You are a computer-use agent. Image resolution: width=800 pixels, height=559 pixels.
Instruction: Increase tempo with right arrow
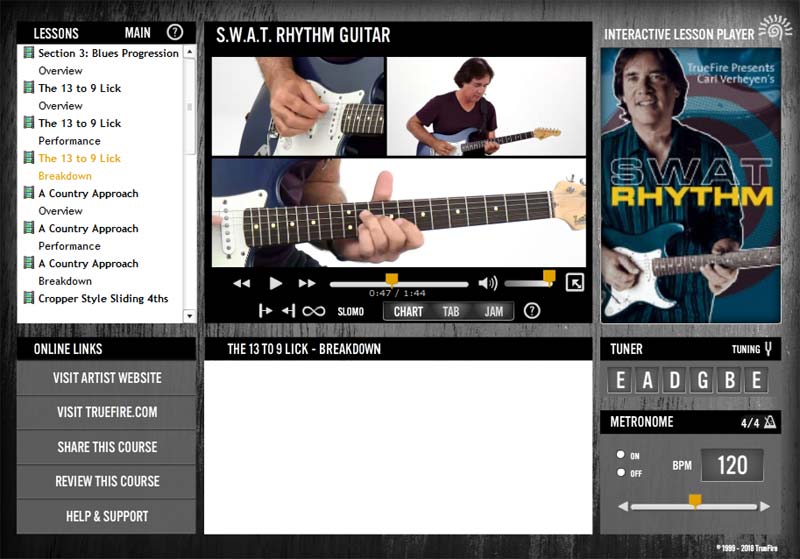(765, 506)
